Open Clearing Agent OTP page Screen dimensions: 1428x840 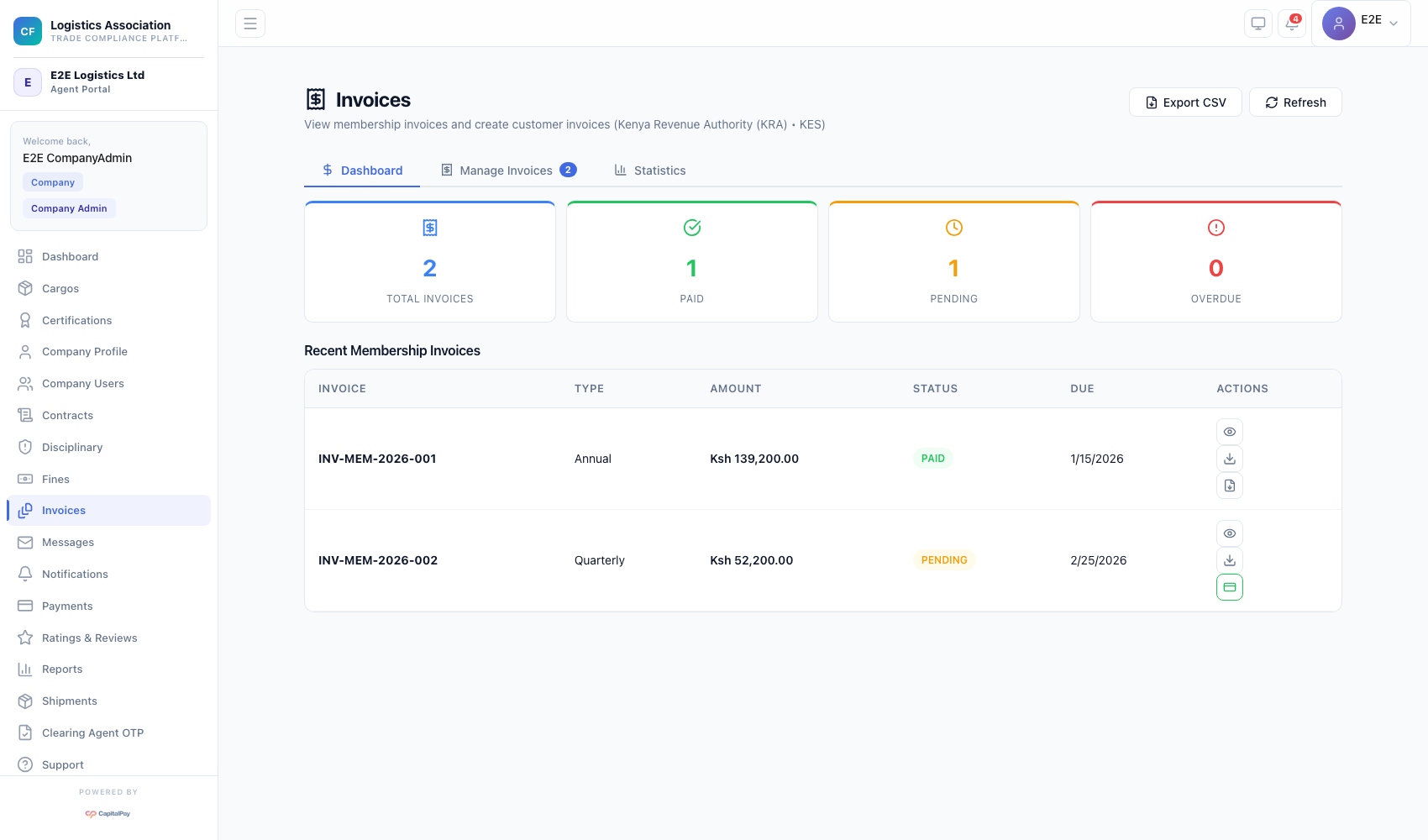click(92, 733)
